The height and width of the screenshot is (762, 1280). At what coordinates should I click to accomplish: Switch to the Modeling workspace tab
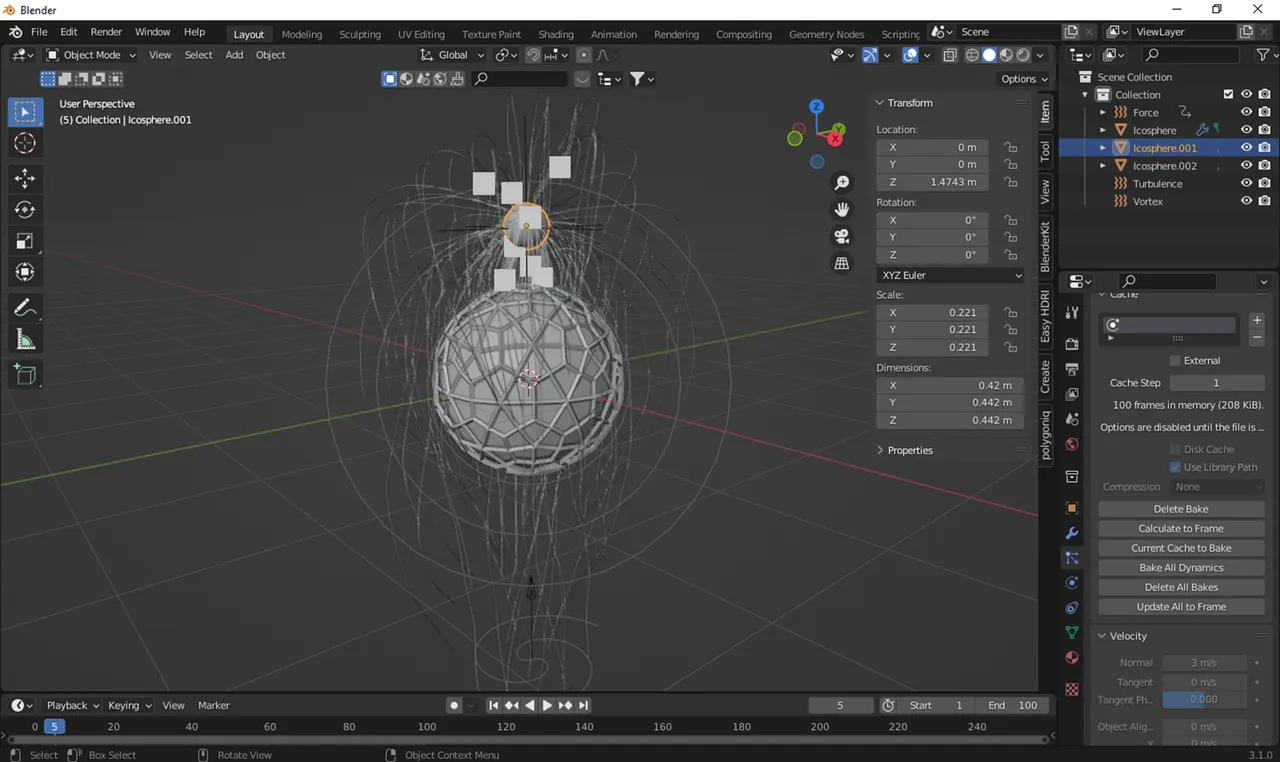[301, 34]
